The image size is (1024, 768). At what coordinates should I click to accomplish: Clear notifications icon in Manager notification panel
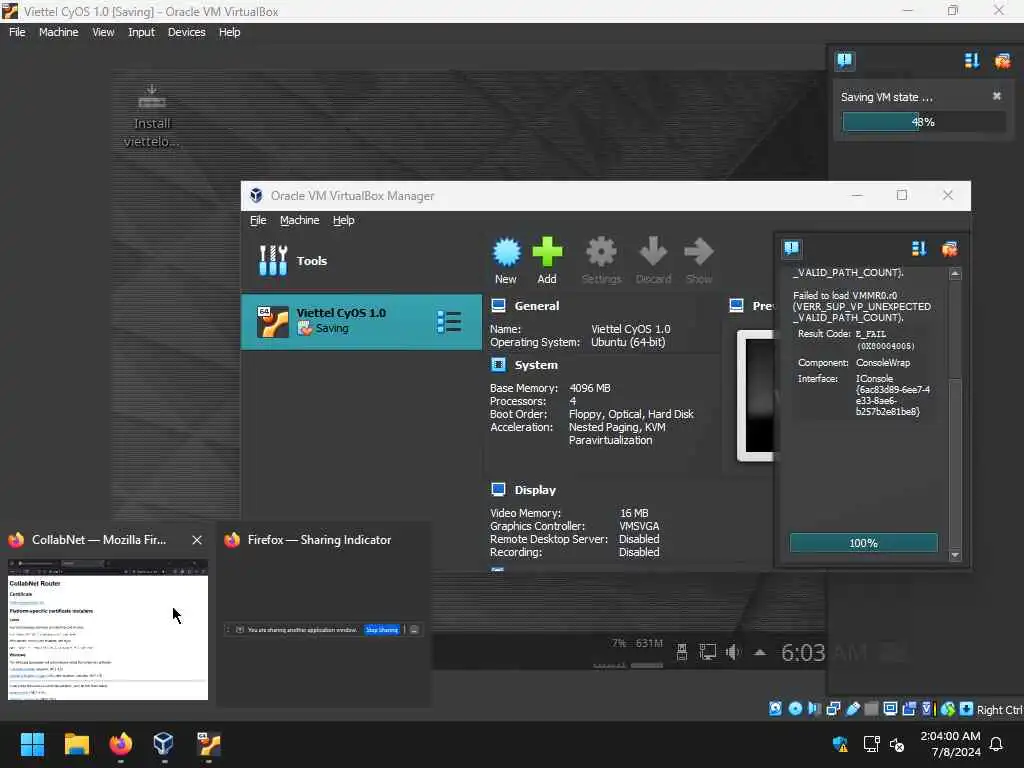950,248
